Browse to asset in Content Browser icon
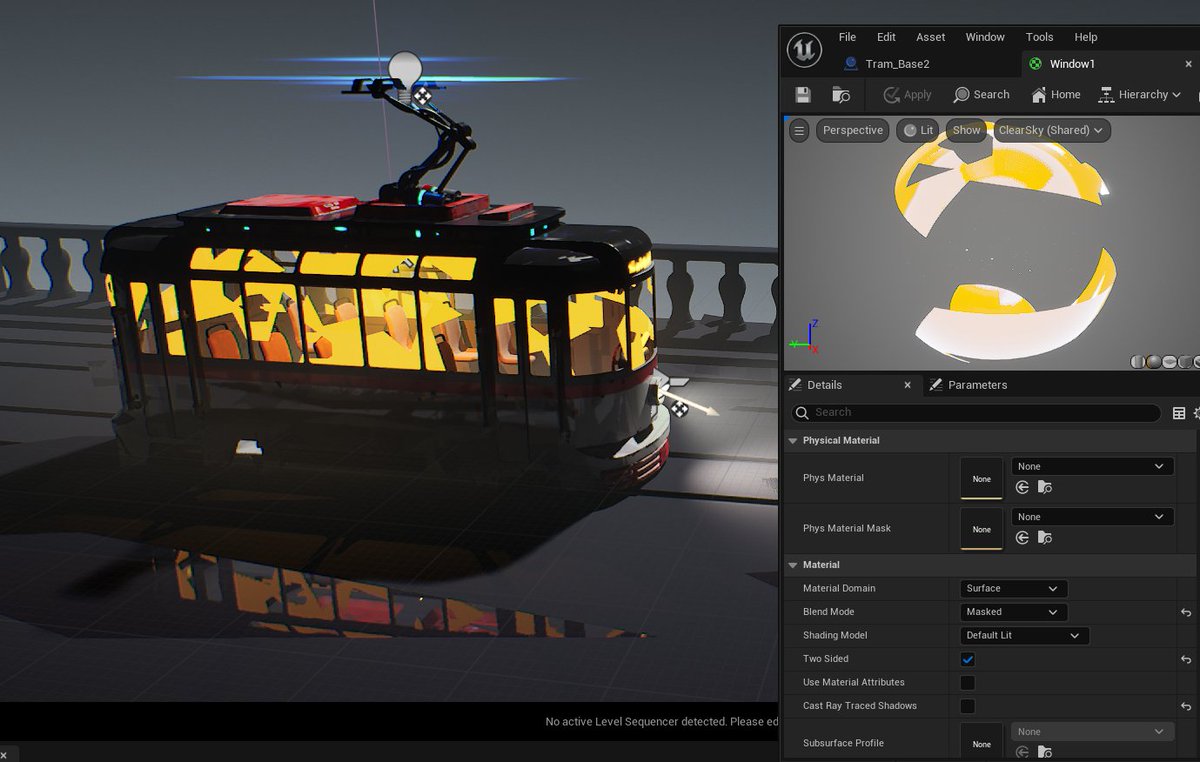This screenshot has height=762, width=1200. click(841, 94)
